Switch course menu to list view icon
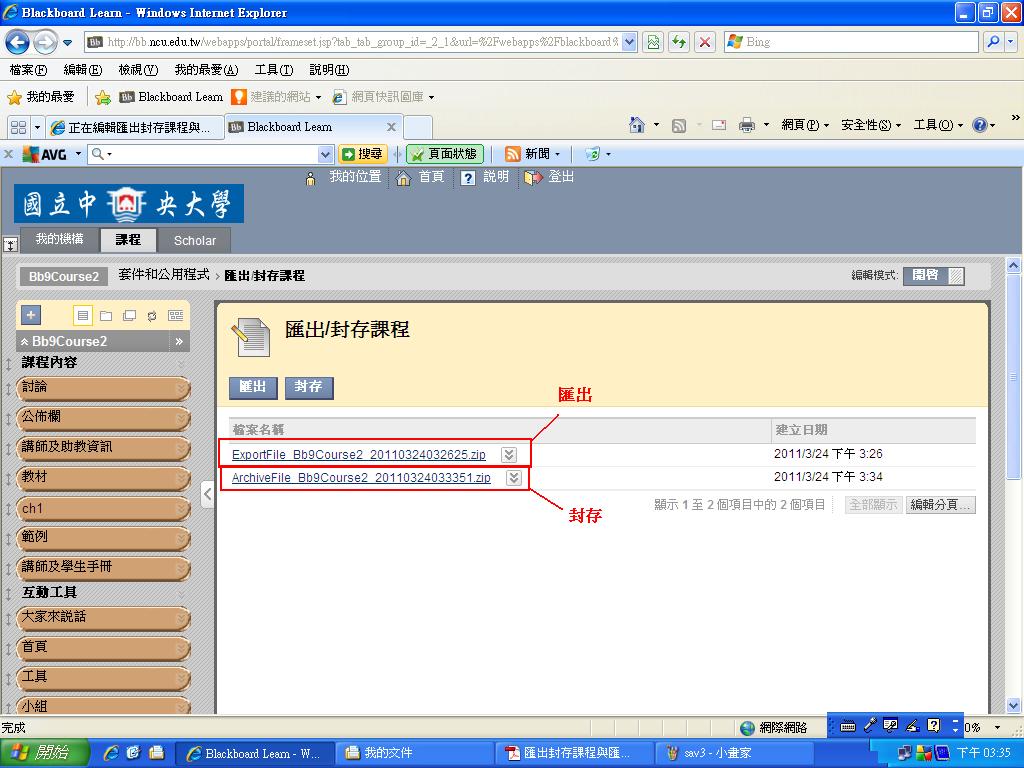The width and height of the screenshot is (1024, 768). [x=83, y=315]
